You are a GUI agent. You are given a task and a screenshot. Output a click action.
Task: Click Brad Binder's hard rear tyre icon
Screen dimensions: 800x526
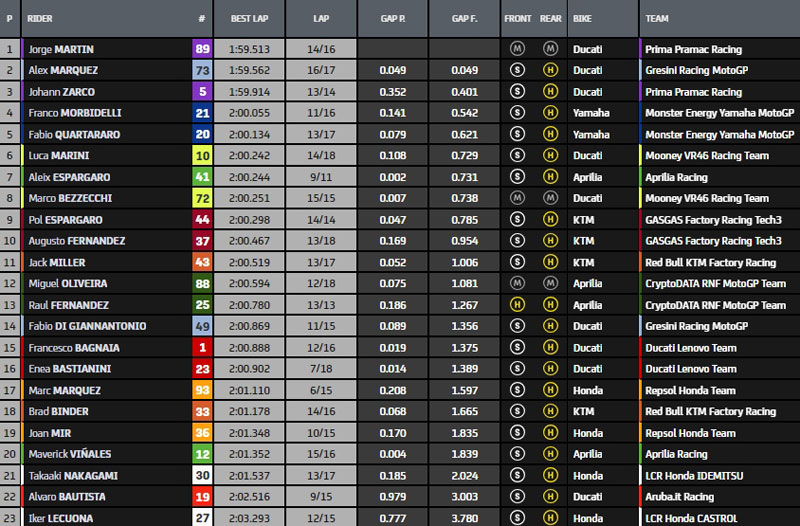(549, 411)
